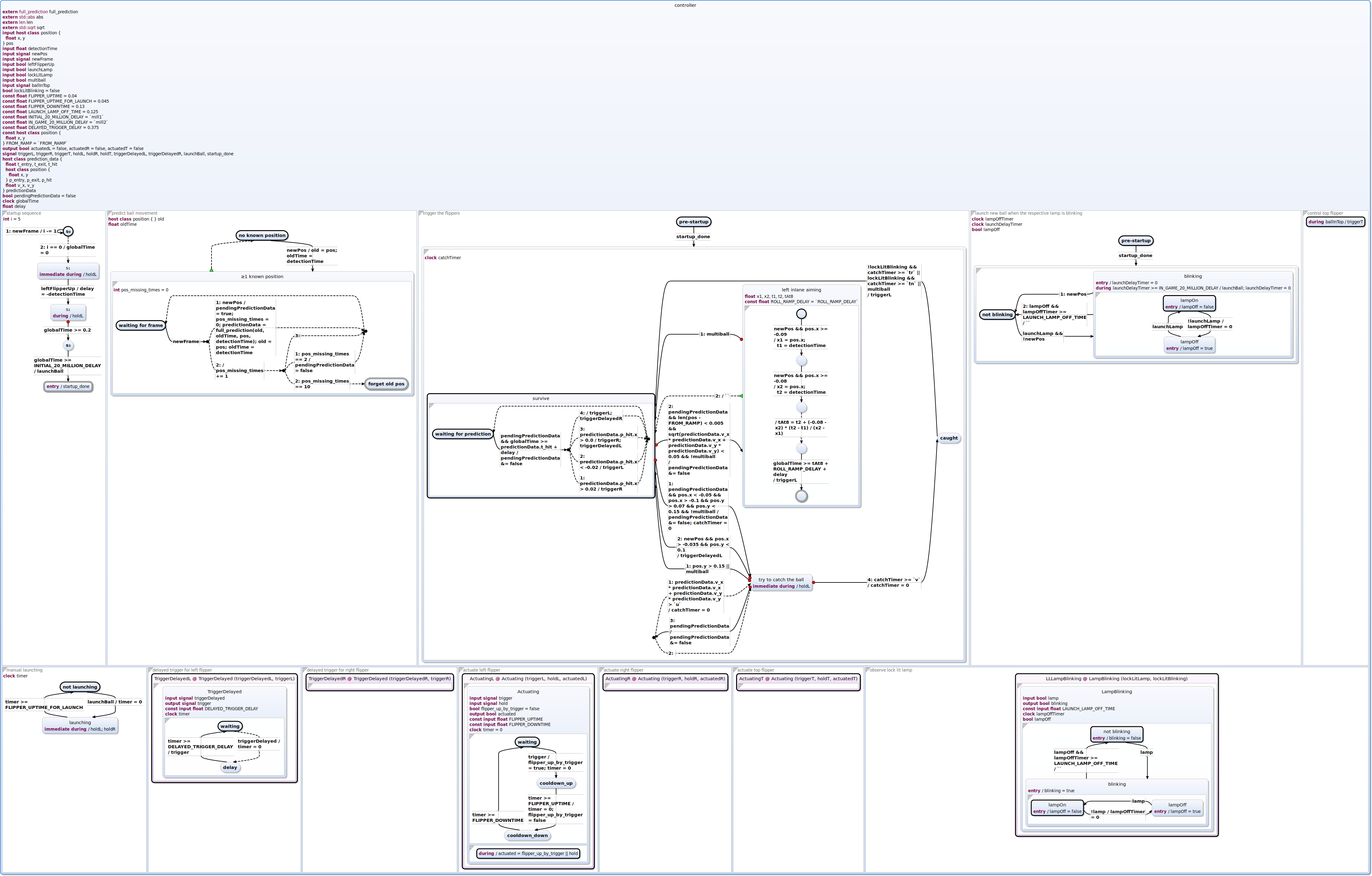The image size is (1372, 876).
Task: Click transition label '1: multiball'
Action: [x=714, y=335]
